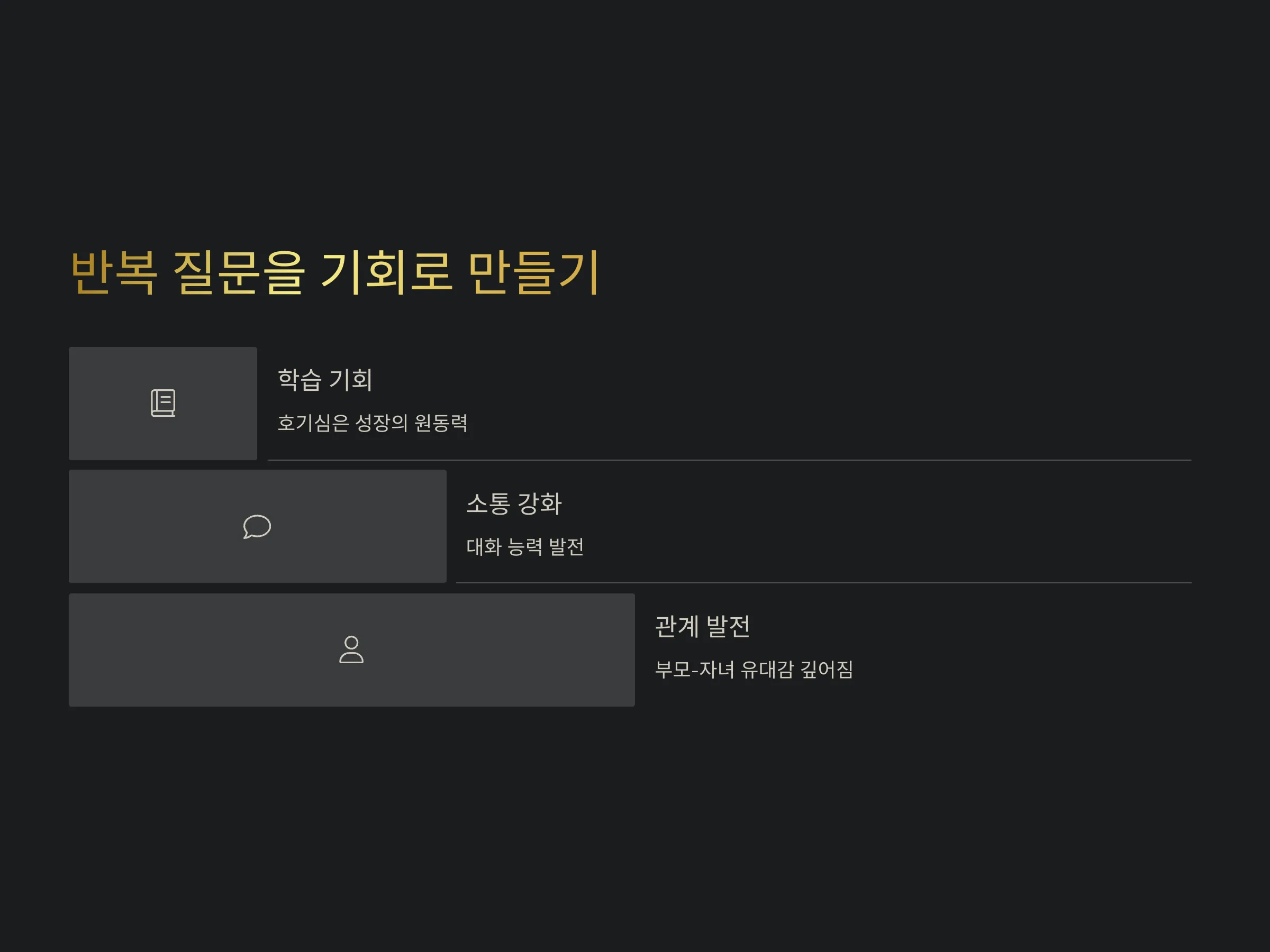Click the word 기회로 in the title
The image size is (1270, 952).
pyautogui.click(x=386, y=272)
